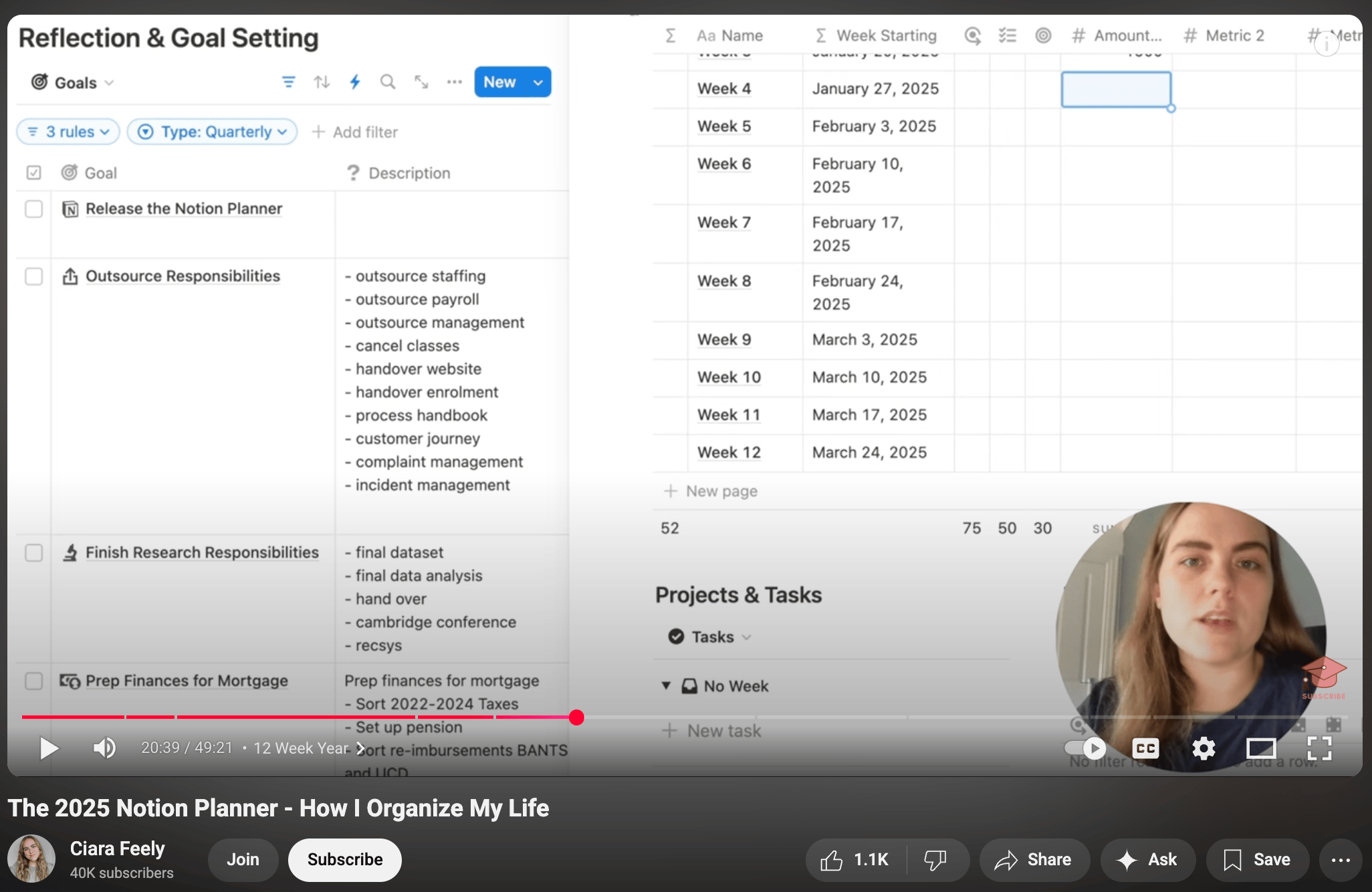Check the Release the Notion Planner checkbox
Viewport: 1372px width, 892px height.
pos(33,209)
